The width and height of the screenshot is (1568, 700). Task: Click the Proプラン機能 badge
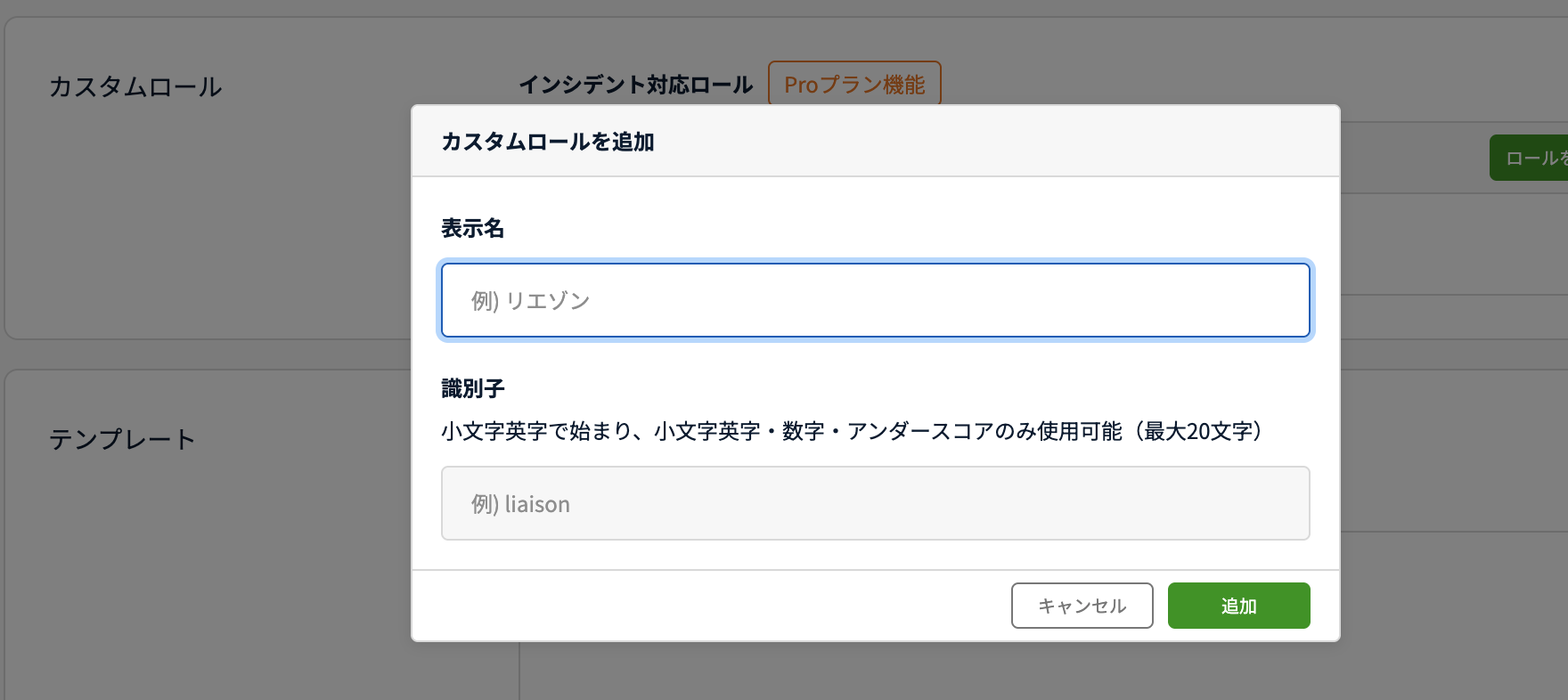click(x=854, y=85)
